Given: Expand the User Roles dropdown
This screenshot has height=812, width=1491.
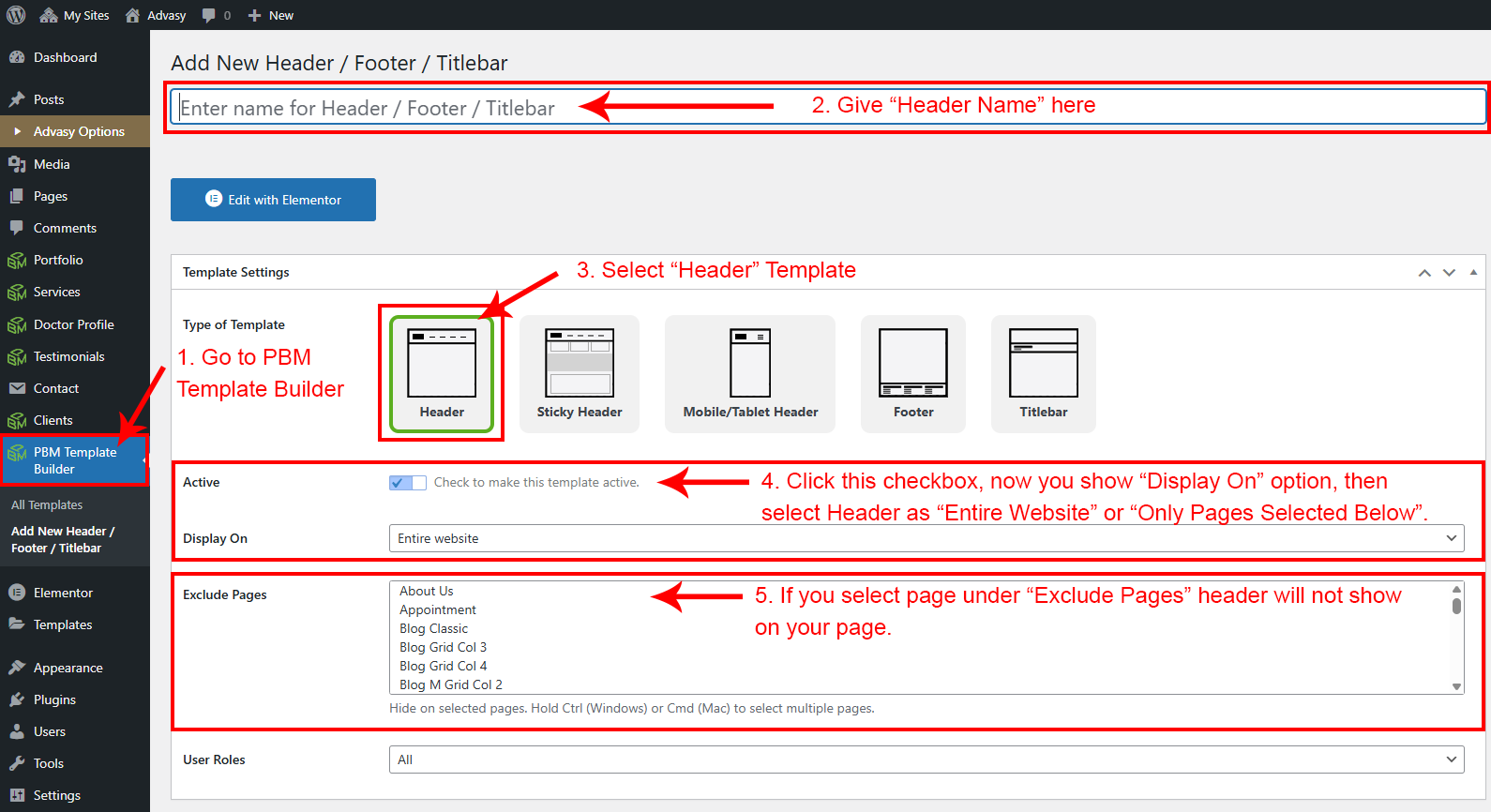Looking at the screenshot, I should click(926, 759).
